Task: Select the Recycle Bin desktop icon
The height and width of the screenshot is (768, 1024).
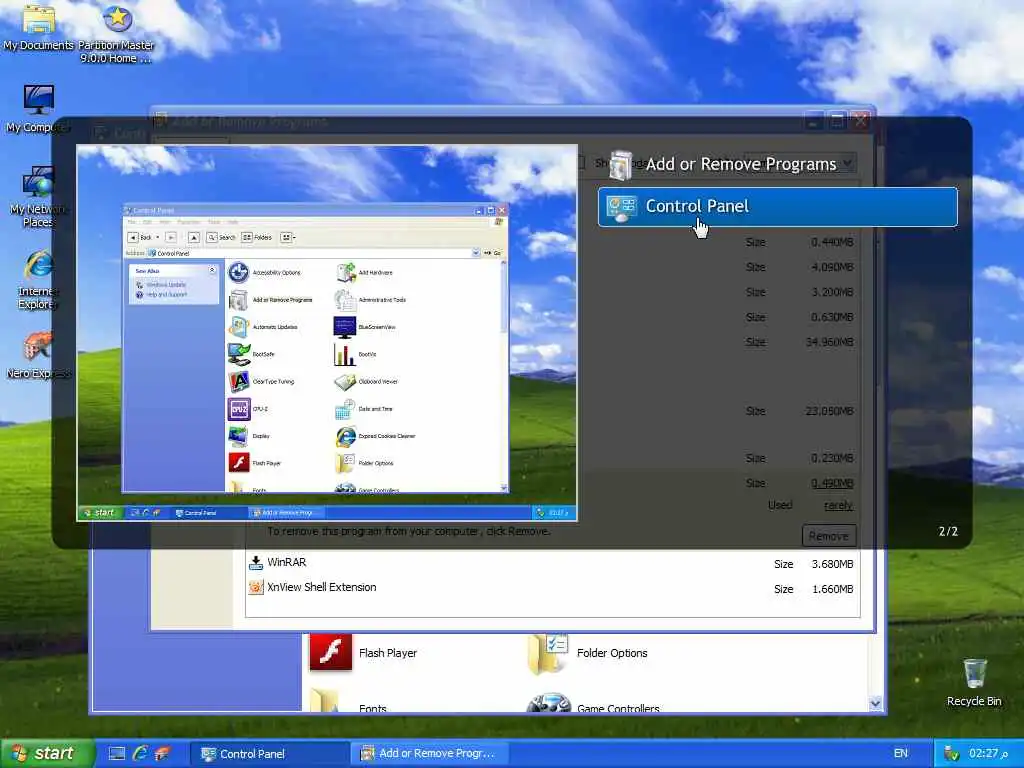Action: point(974,683)
